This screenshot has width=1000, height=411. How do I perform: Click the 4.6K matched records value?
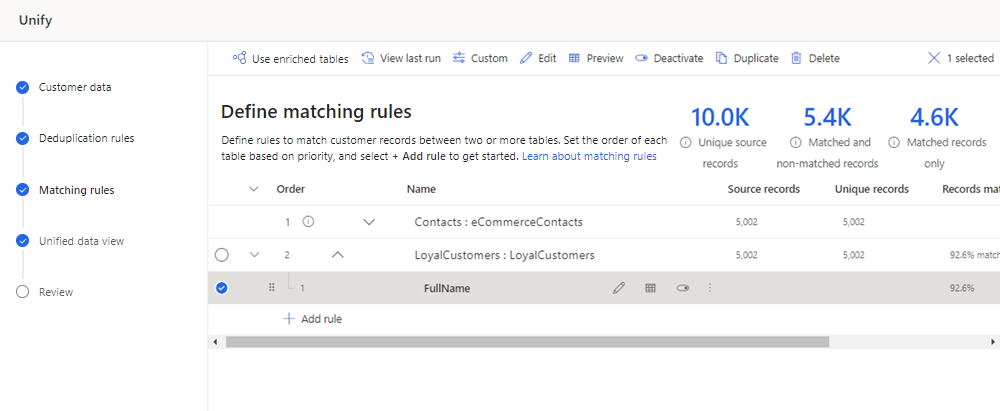coord(934,117)
